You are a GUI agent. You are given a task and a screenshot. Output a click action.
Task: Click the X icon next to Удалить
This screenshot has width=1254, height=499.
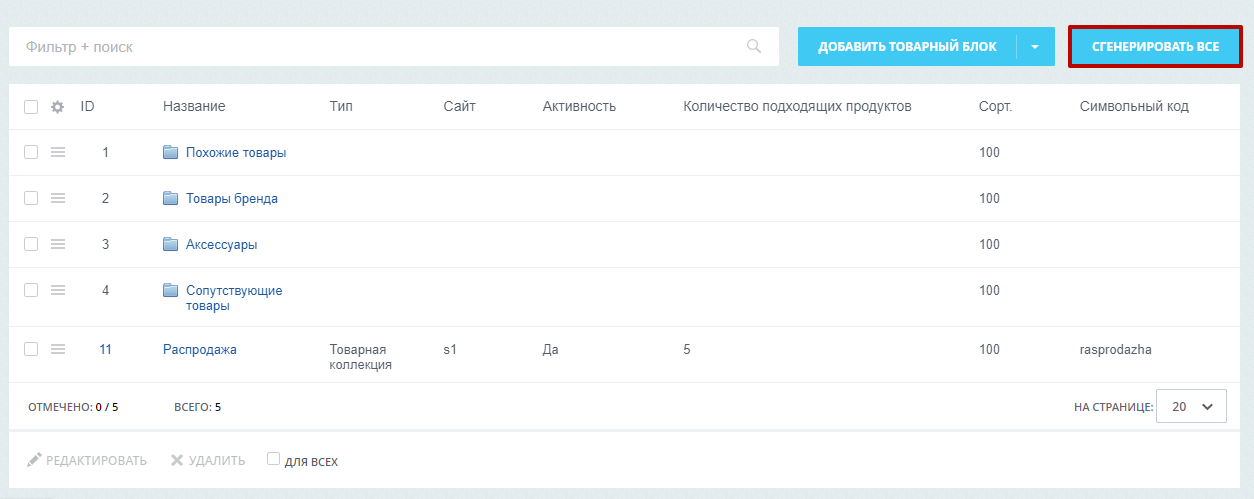click(177, 460)
